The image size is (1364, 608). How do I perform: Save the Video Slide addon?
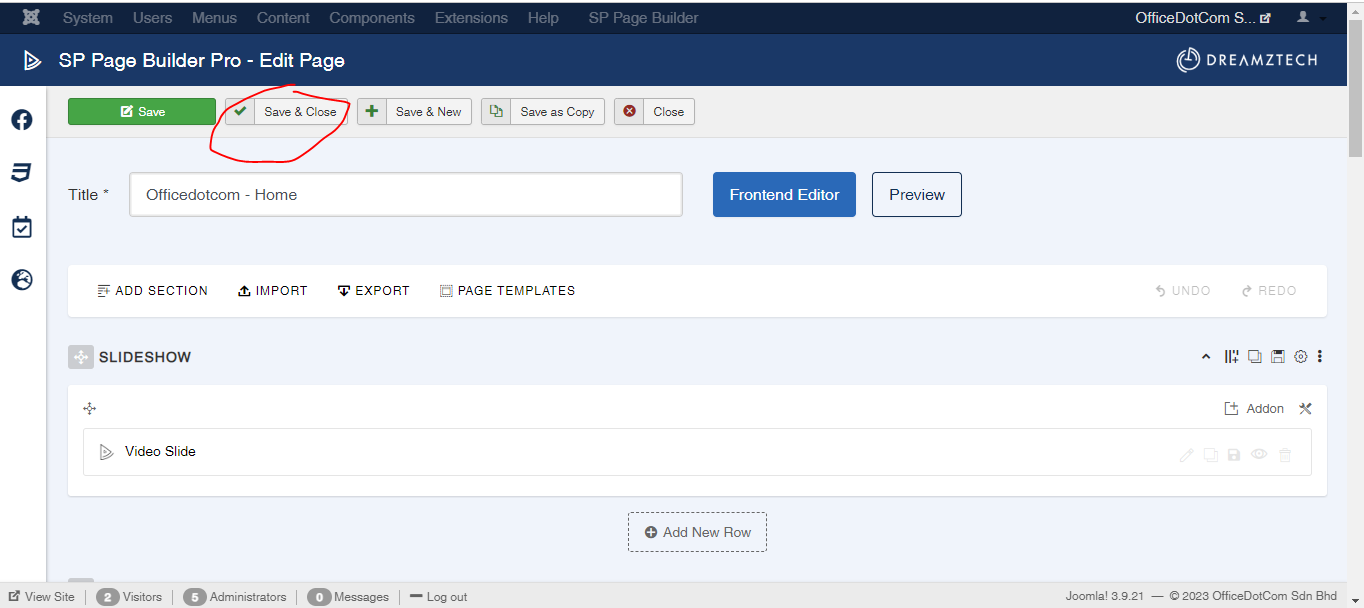coord(1234,455)
